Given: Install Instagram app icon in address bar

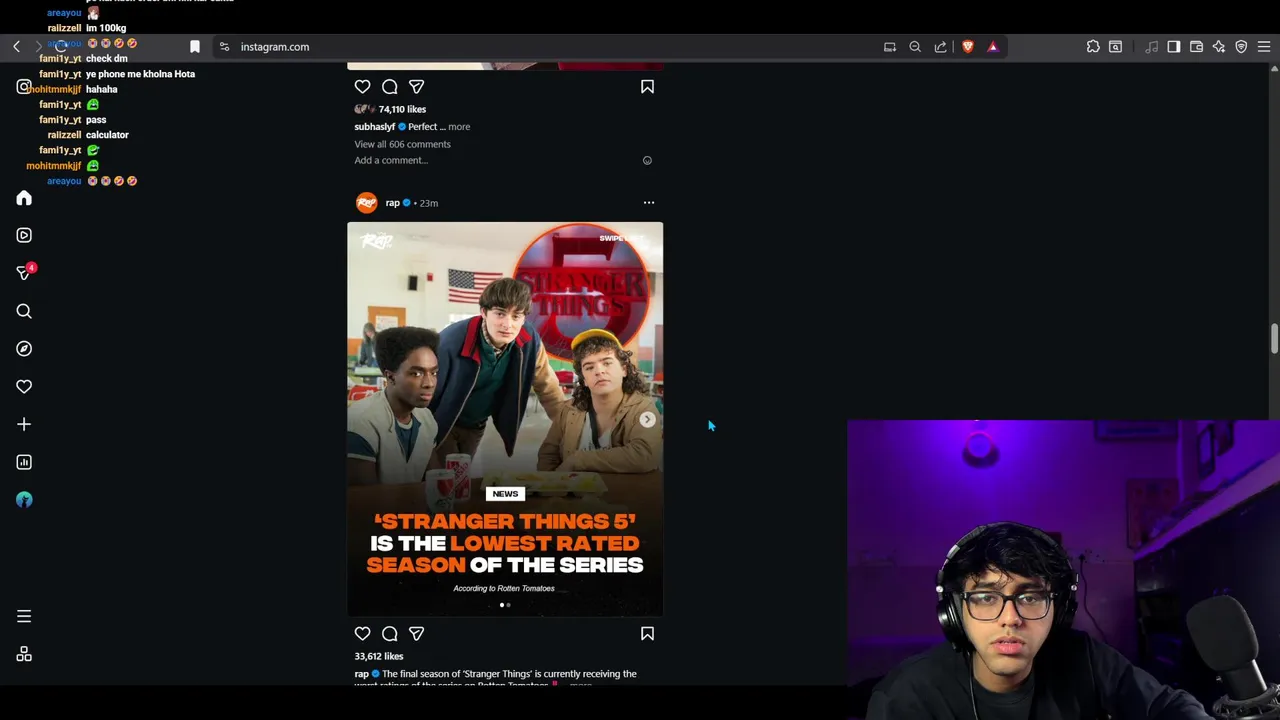Looking at the screenshot, I should pyautogui.click(x=889, y=47).
